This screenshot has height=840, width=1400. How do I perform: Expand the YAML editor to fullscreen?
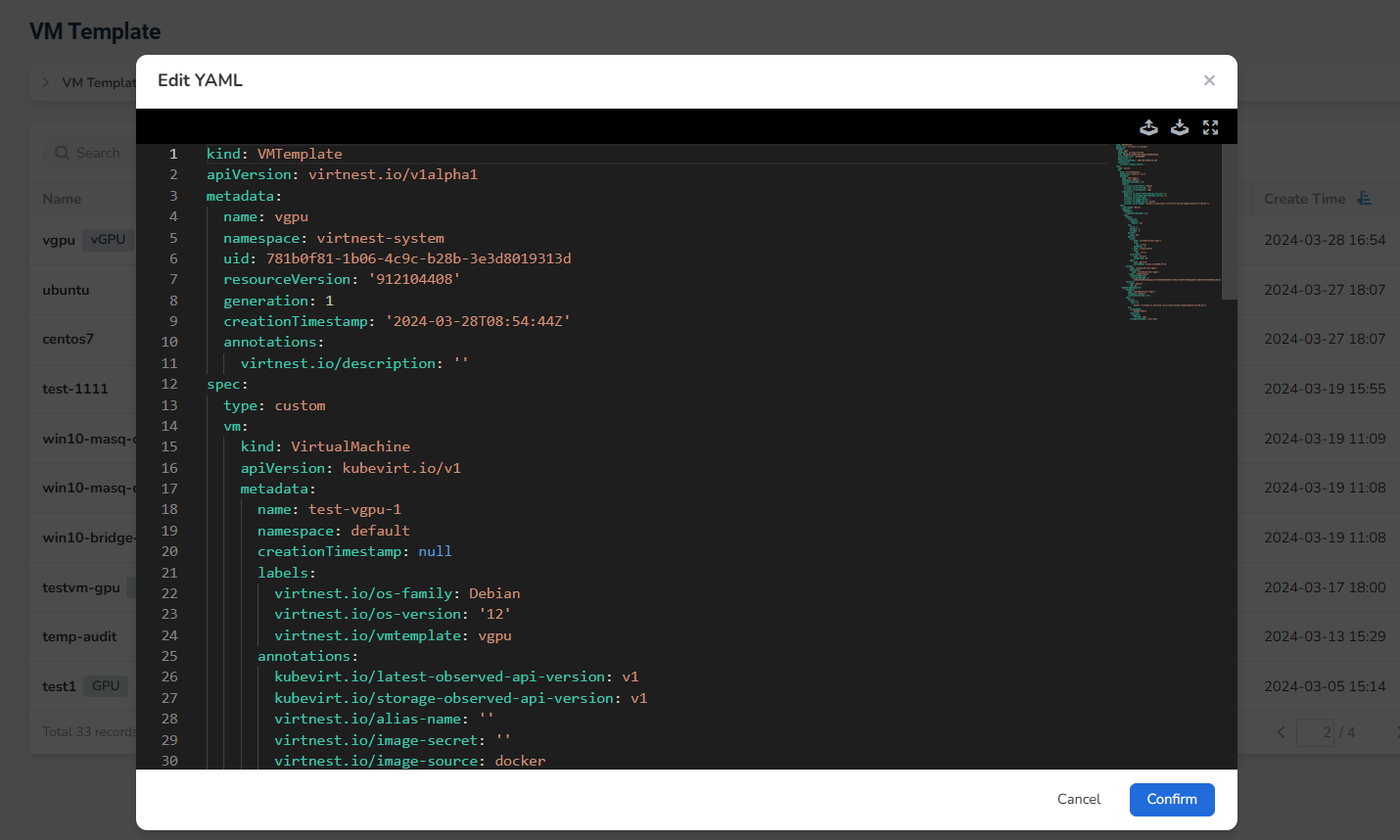pyautogui.click(x=1210, y=126)
